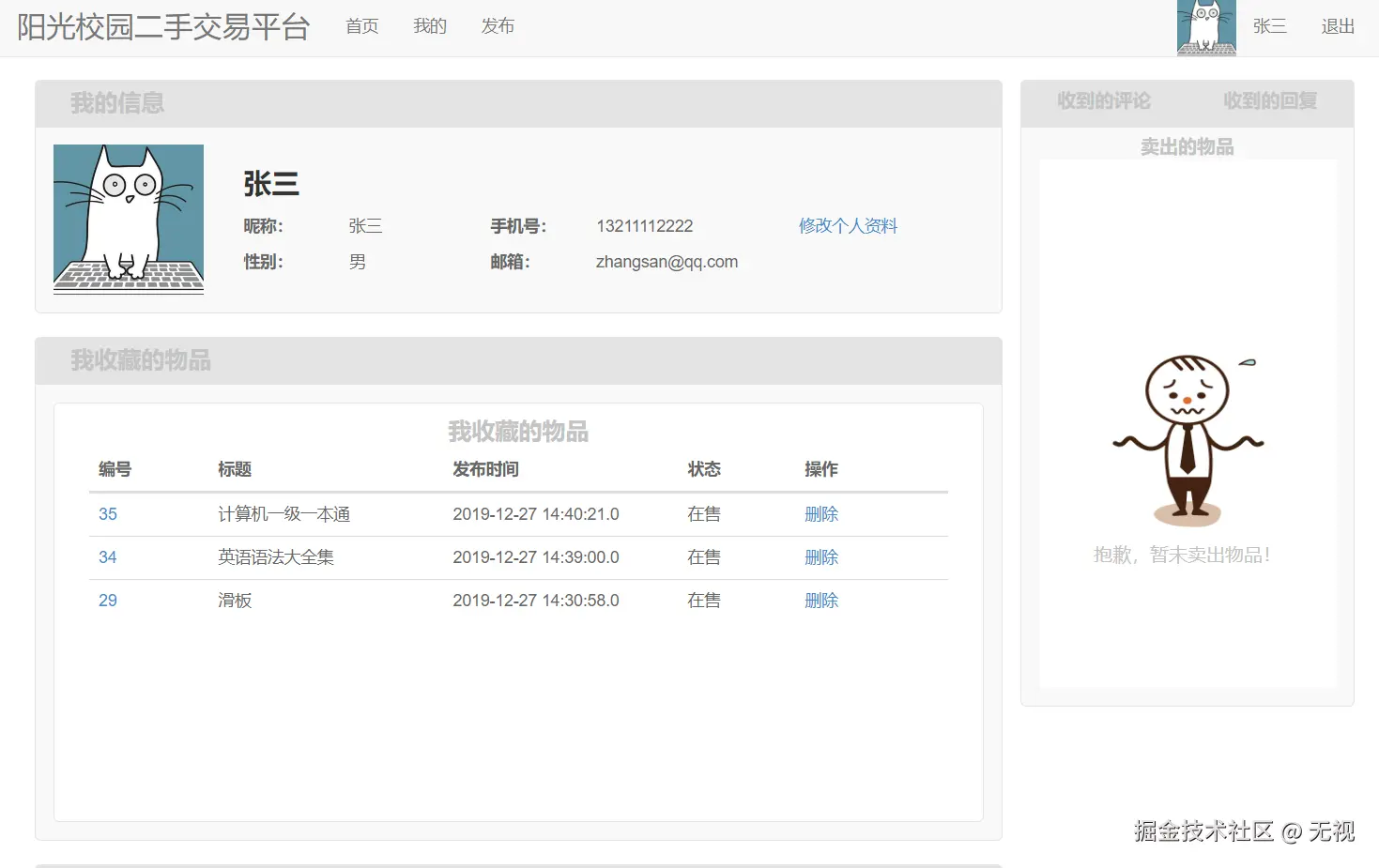The height and width of the screenshot is (868, 1379).
Task: Click the title 滑板
Action: pos(235,601)
